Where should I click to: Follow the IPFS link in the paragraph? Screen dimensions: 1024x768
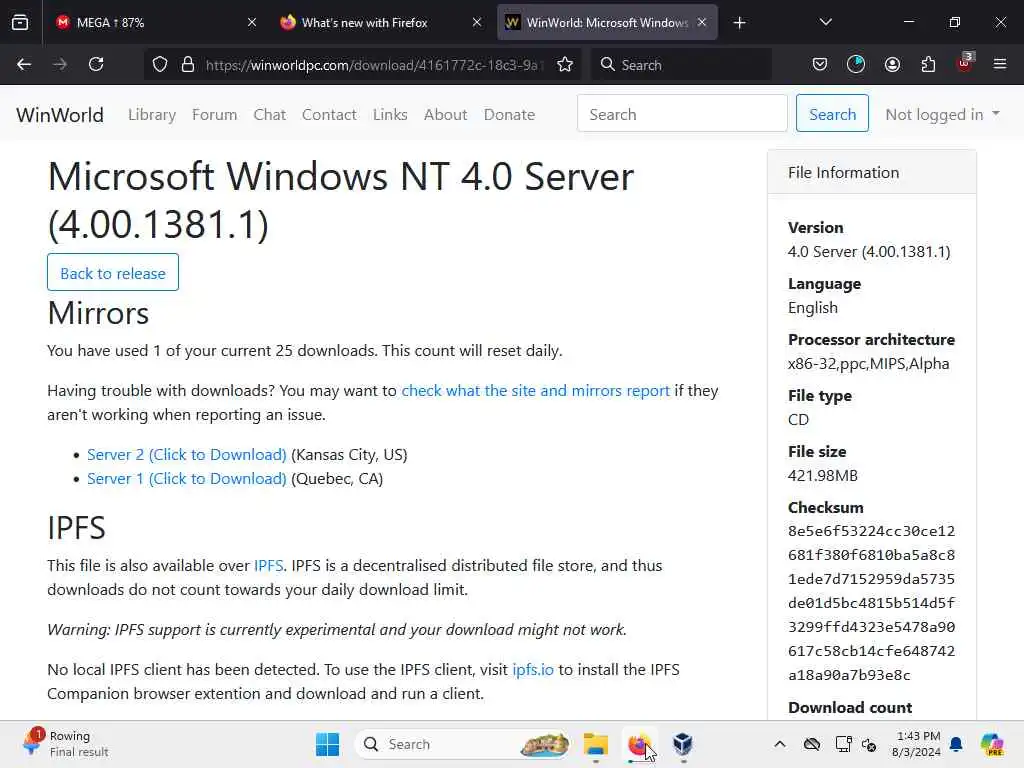(268, 566)
